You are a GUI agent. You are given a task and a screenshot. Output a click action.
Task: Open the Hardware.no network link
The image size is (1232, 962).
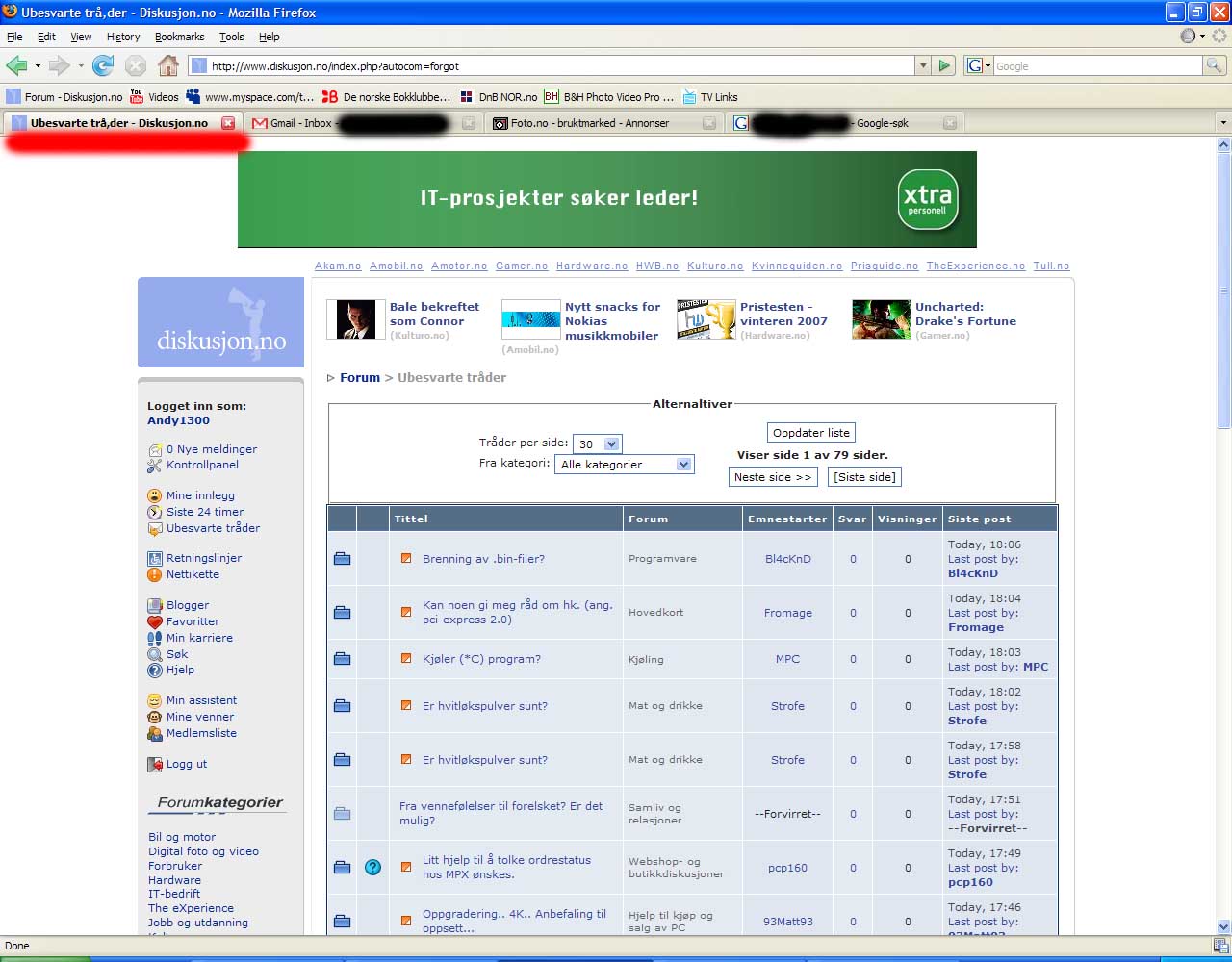(592, 266)
